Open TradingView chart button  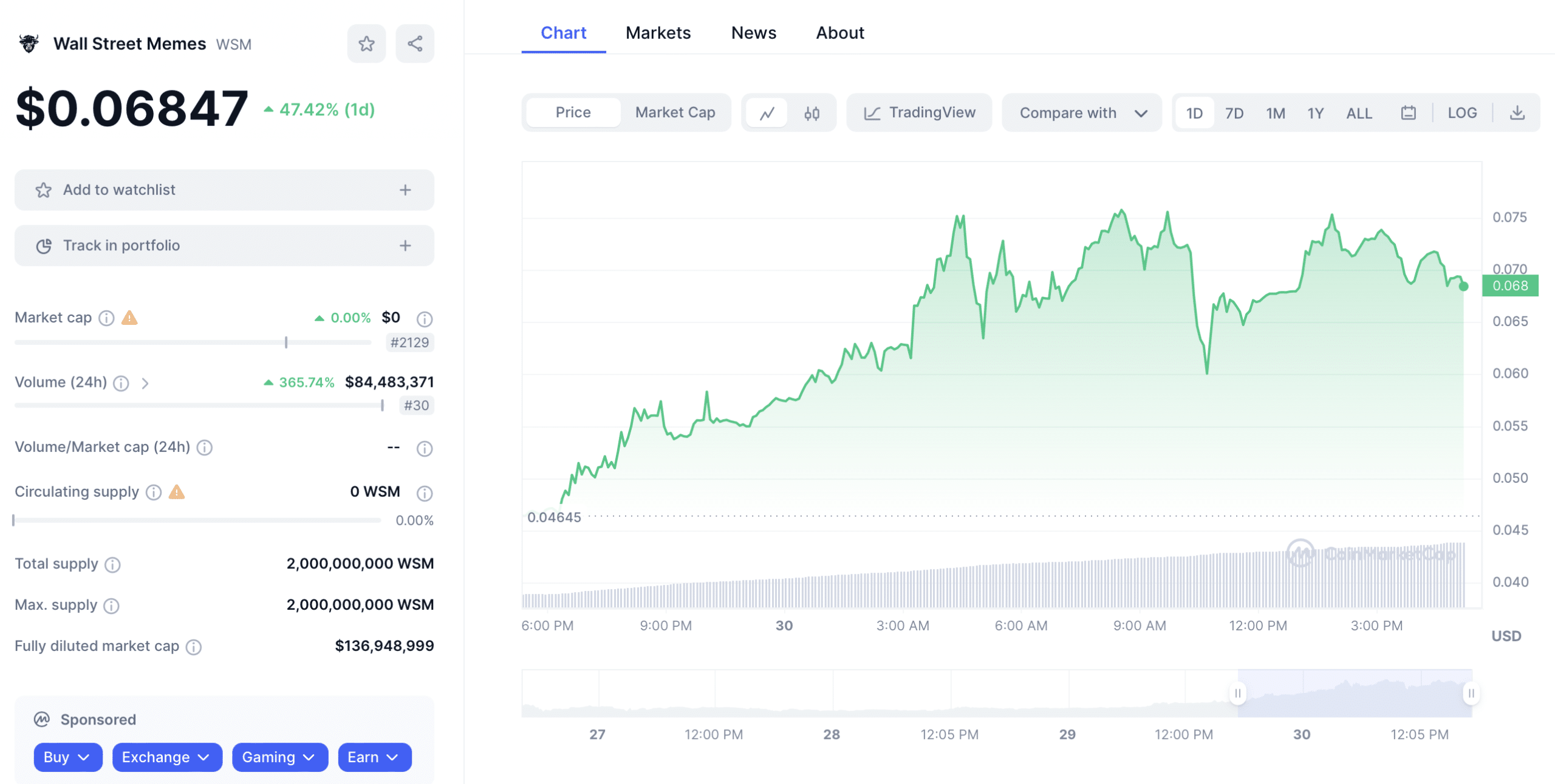coord(919,113)
